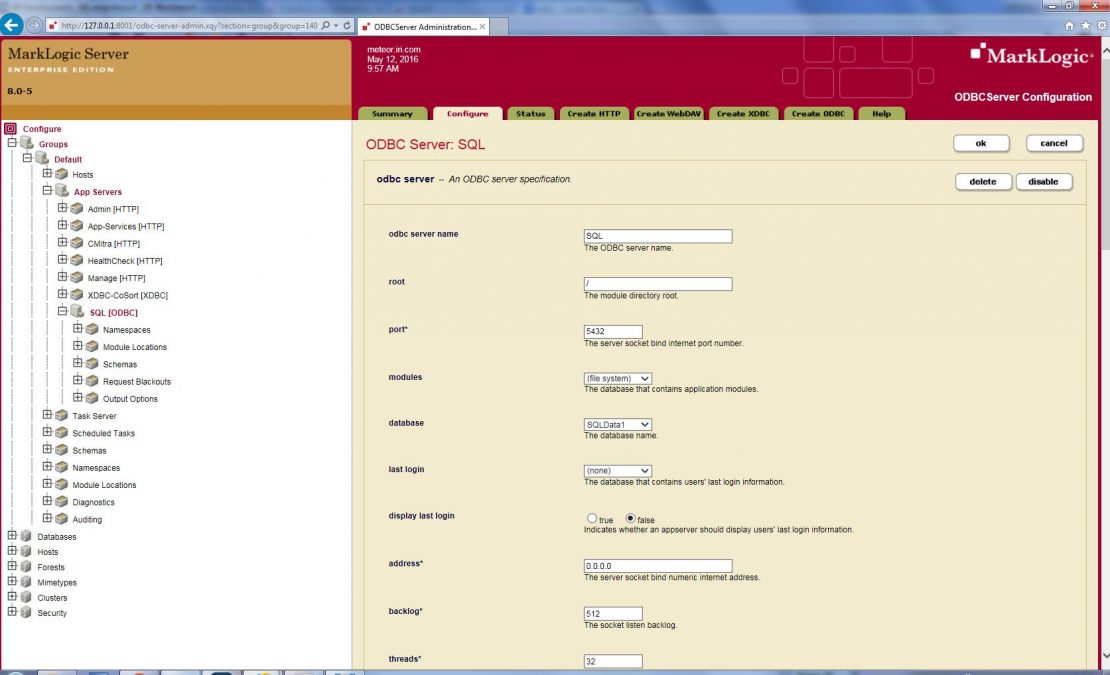The height and width of the screenshot is (675, 1110).
Task: Expand the Request Blackouts tree node
Action: pyautogui.click(x=78, y=380)
